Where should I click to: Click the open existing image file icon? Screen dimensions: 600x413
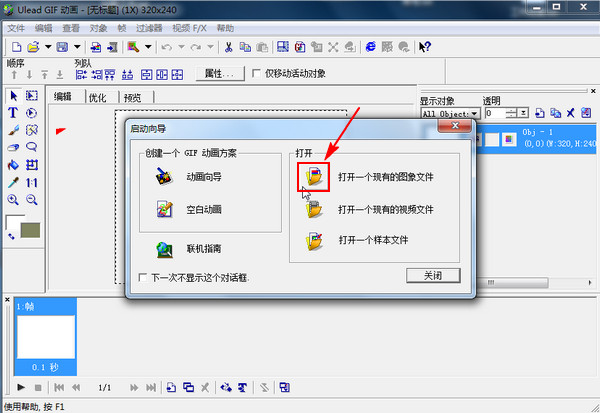(314, 176)
